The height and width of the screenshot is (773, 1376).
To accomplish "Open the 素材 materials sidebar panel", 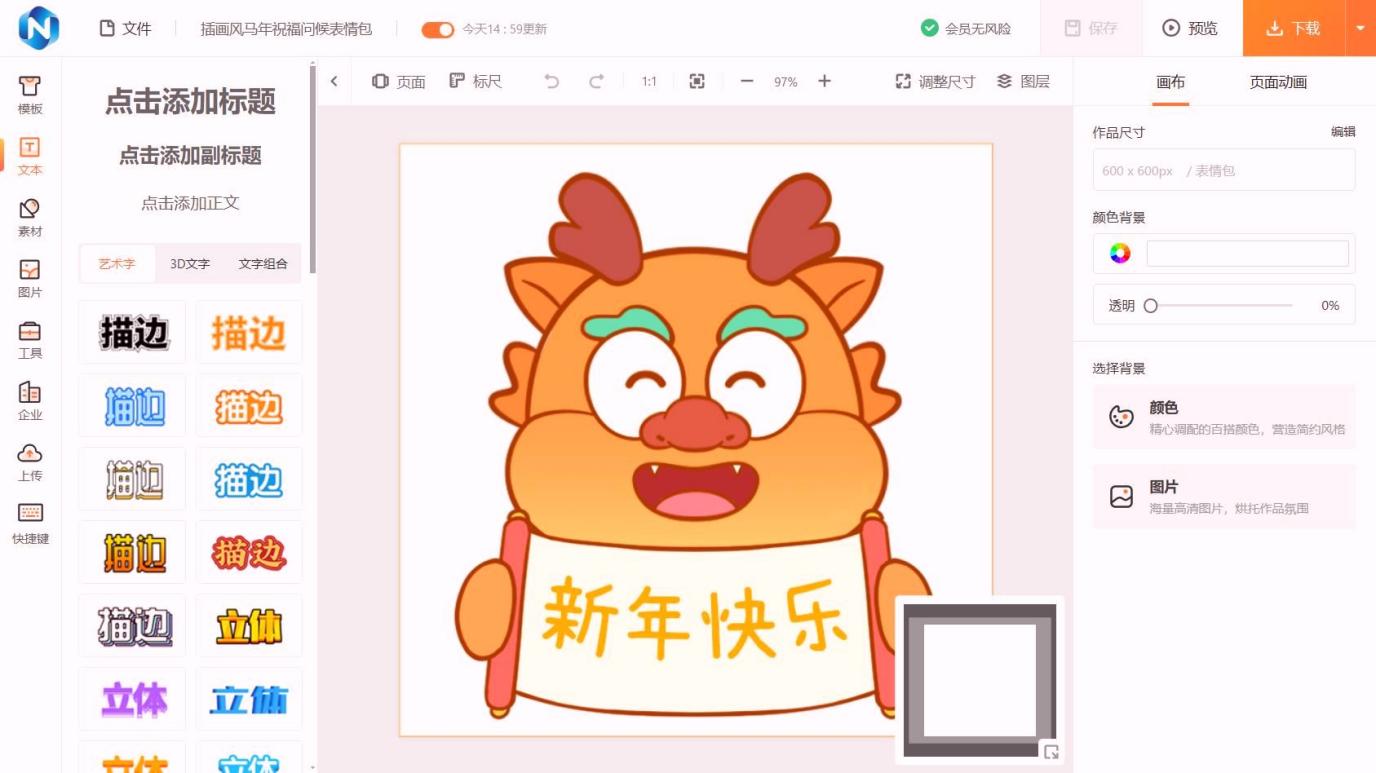I will click(30, 217).
